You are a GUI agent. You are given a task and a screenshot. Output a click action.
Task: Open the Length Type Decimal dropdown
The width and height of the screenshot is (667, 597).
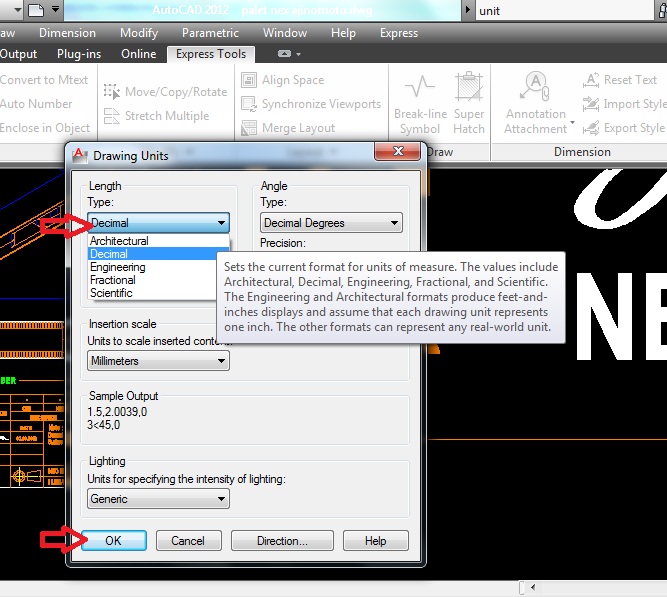158,223
